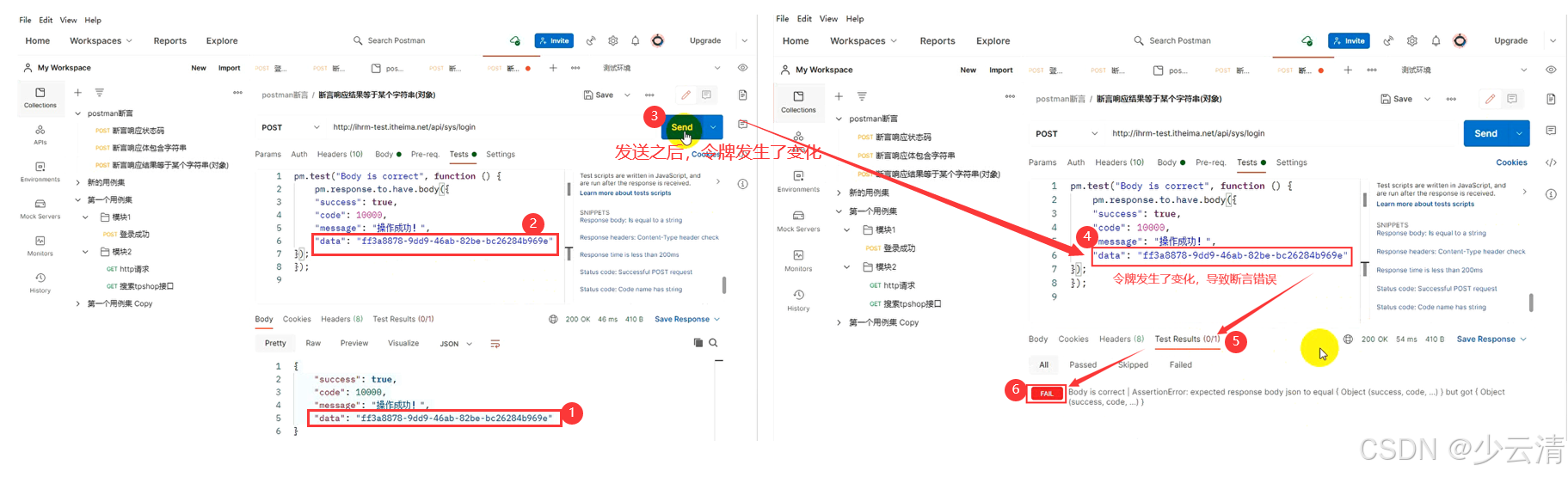Click the search icon in left response panel
The image size is (1568, 477).
(x=713, y=343)
